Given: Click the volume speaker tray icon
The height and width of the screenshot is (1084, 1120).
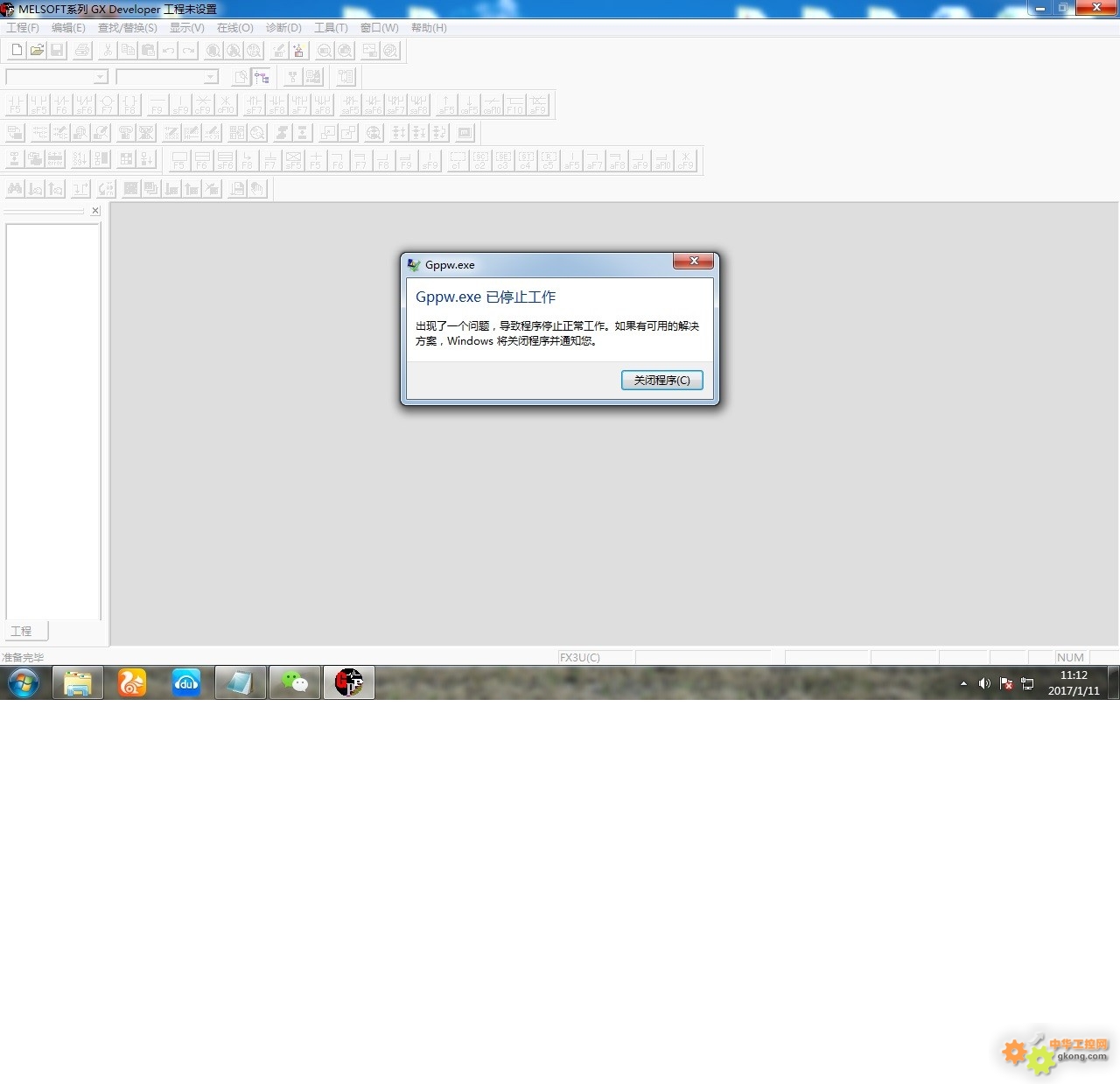Looking at the screenshot, I should click(984, 683).
